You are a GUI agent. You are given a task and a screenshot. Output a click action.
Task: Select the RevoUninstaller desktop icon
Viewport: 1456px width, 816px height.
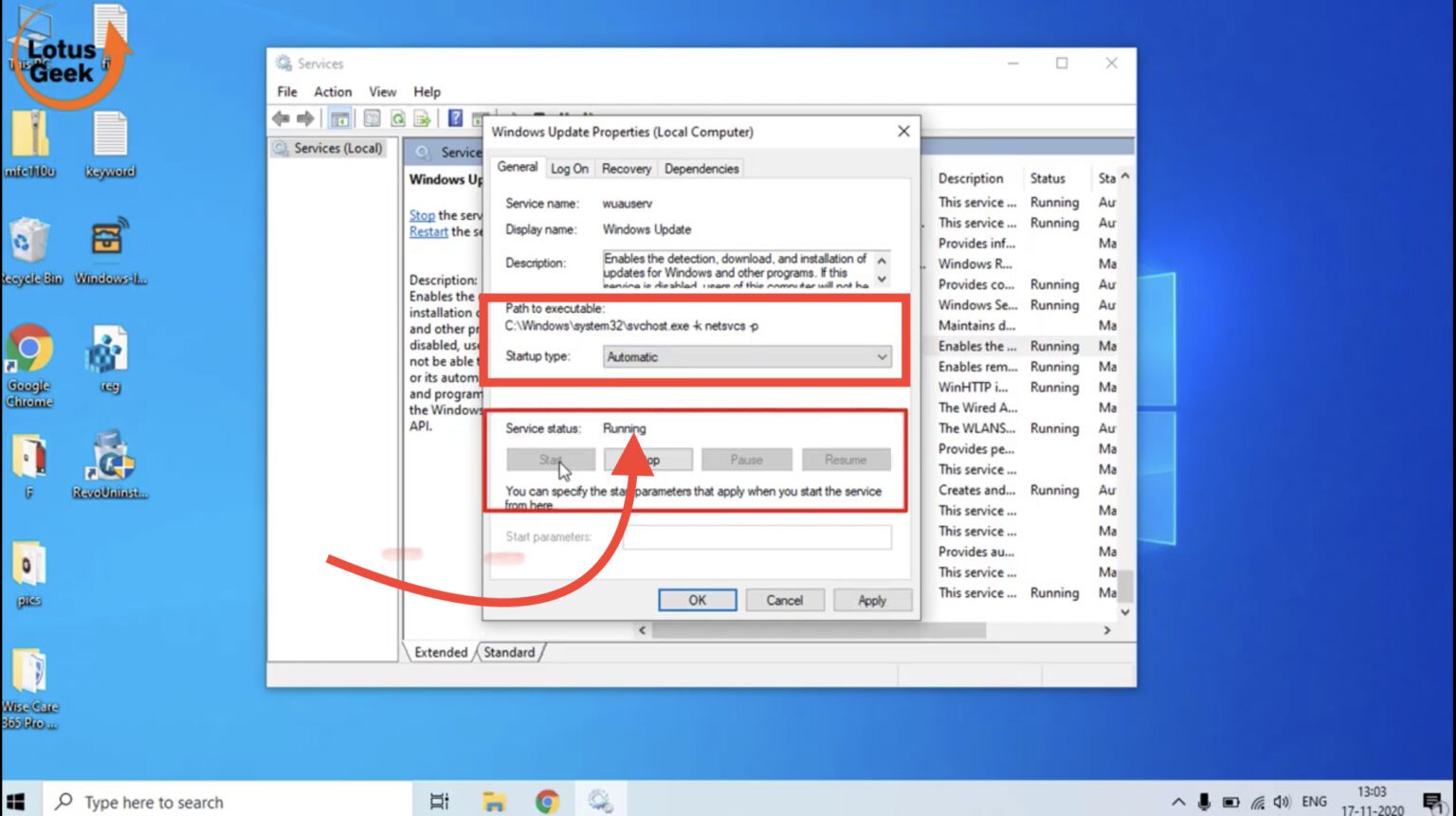coord(110,464)
